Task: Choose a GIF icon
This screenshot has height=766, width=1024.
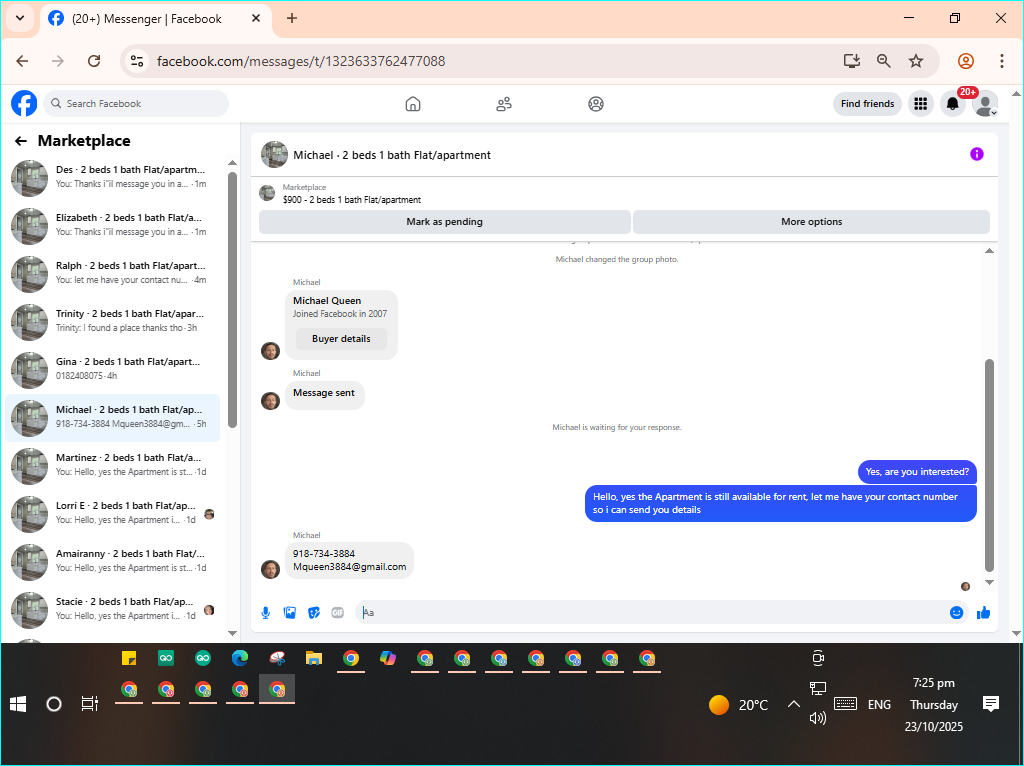Action: (338, 613)
